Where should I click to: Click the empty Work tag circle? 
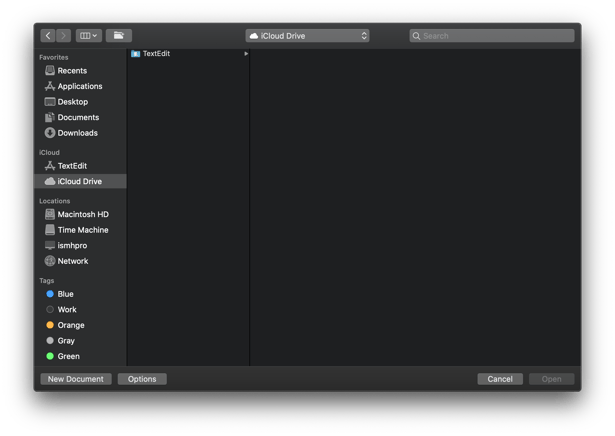[x=50, y=309]
